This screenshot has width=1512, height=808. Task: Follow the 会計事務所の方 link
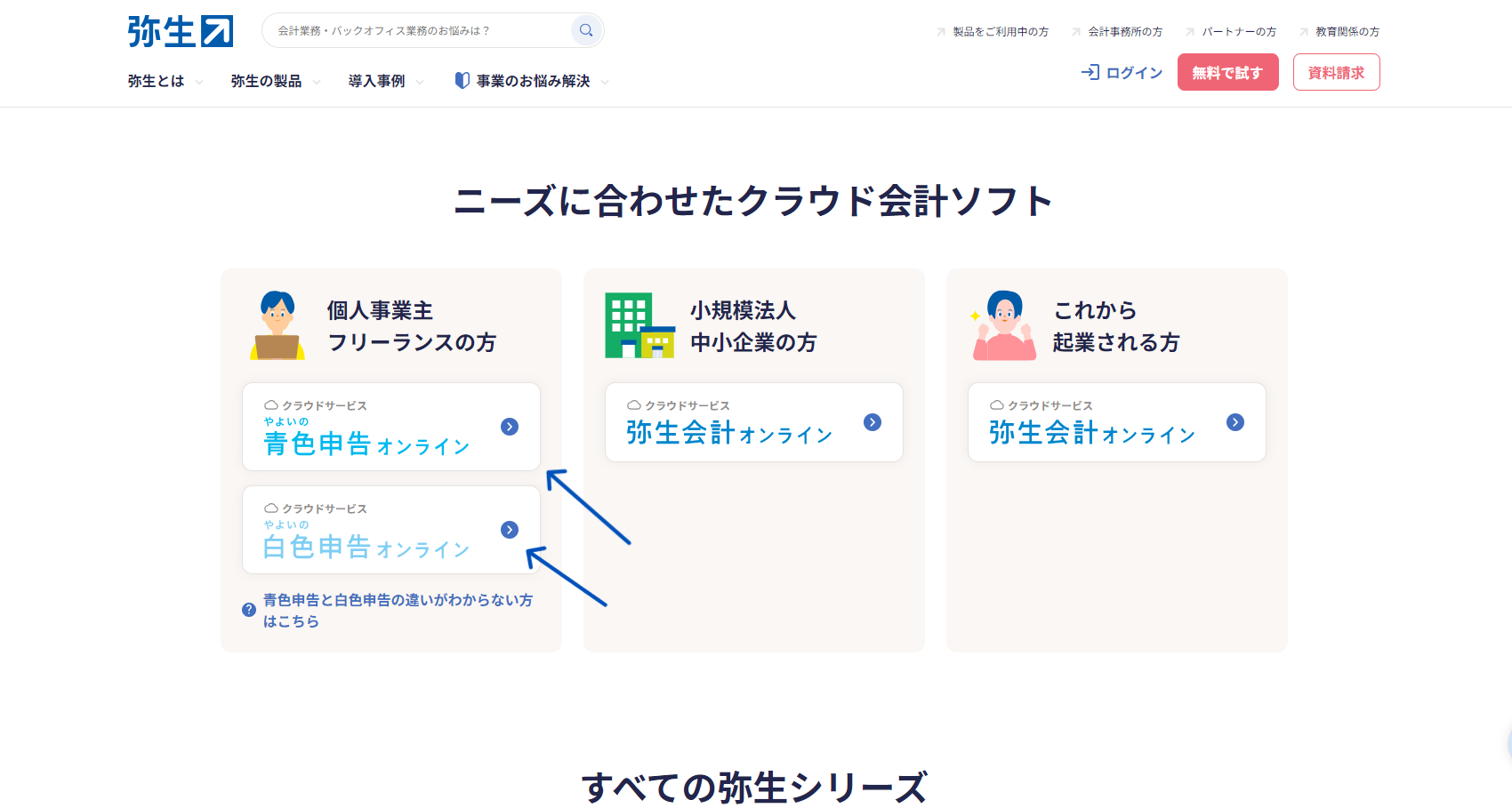[x=1125, y=31]
